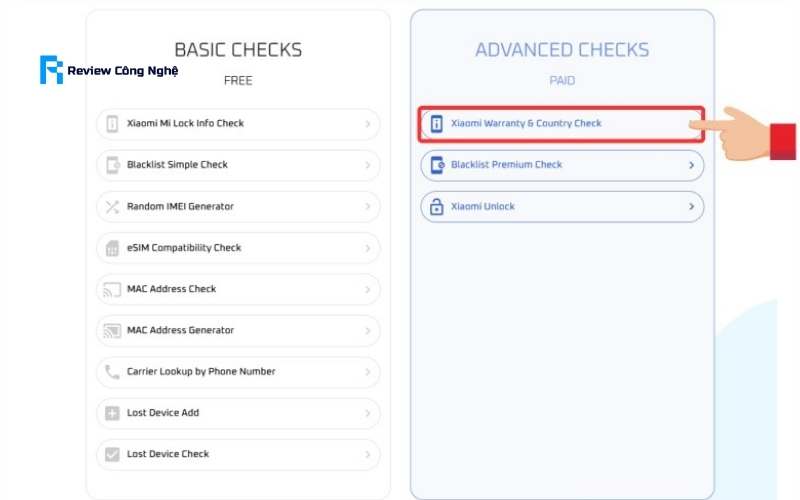Click the eSIM Compatibility SIM card icon
800x500 pixels.
click(x=112, y=248)
